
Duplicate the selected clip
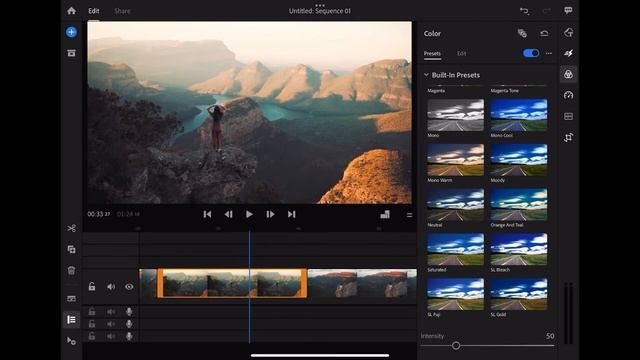point(71,249)
